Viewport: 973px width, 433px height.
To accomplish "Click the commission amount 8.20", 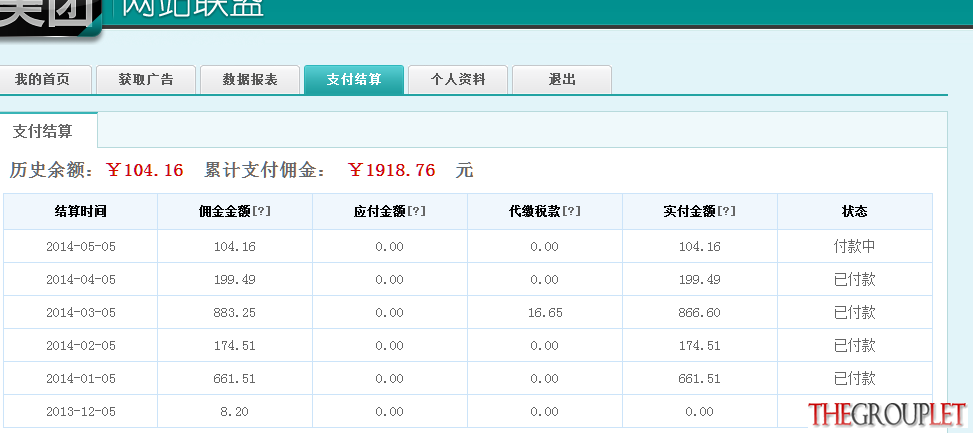I will (235, 411).
